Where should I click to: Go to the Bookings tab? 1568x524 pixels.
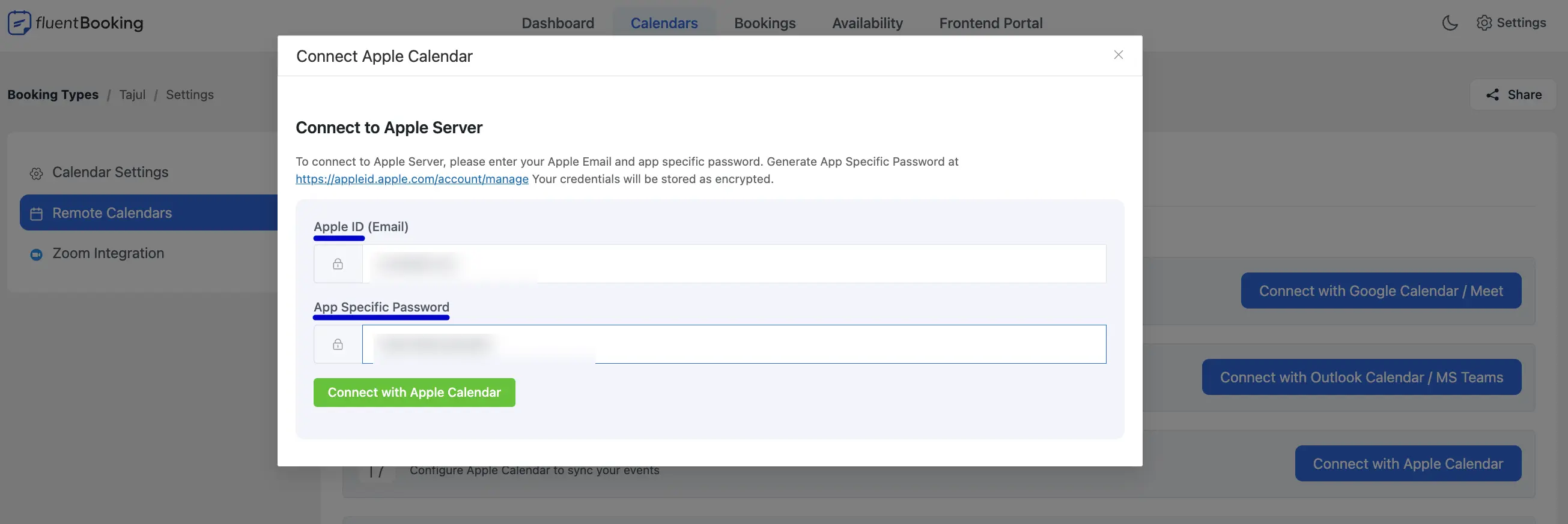tap(765, 23)
